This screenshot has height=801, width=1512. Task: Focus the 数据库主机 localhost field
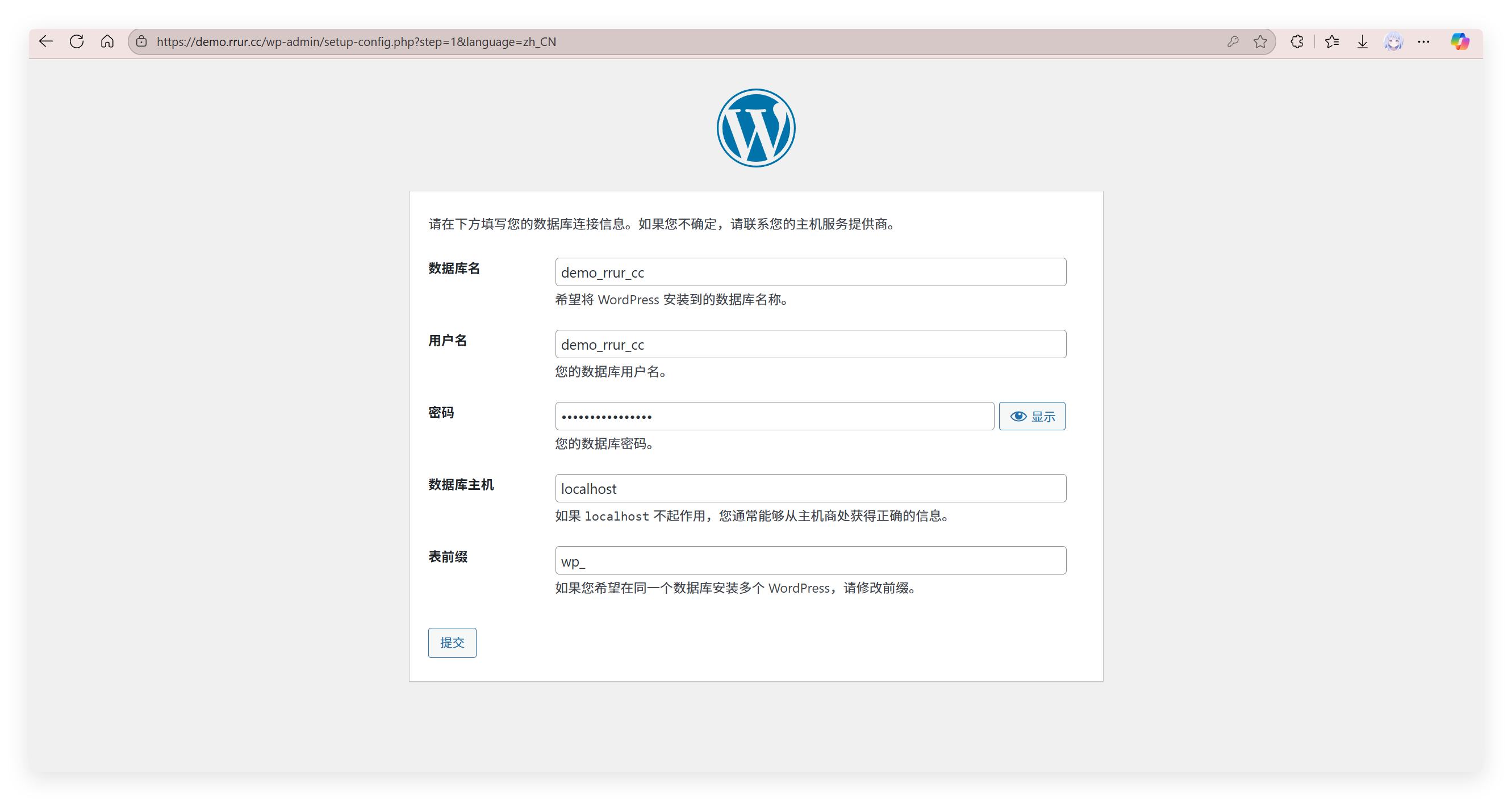click(x=811, y=489)
